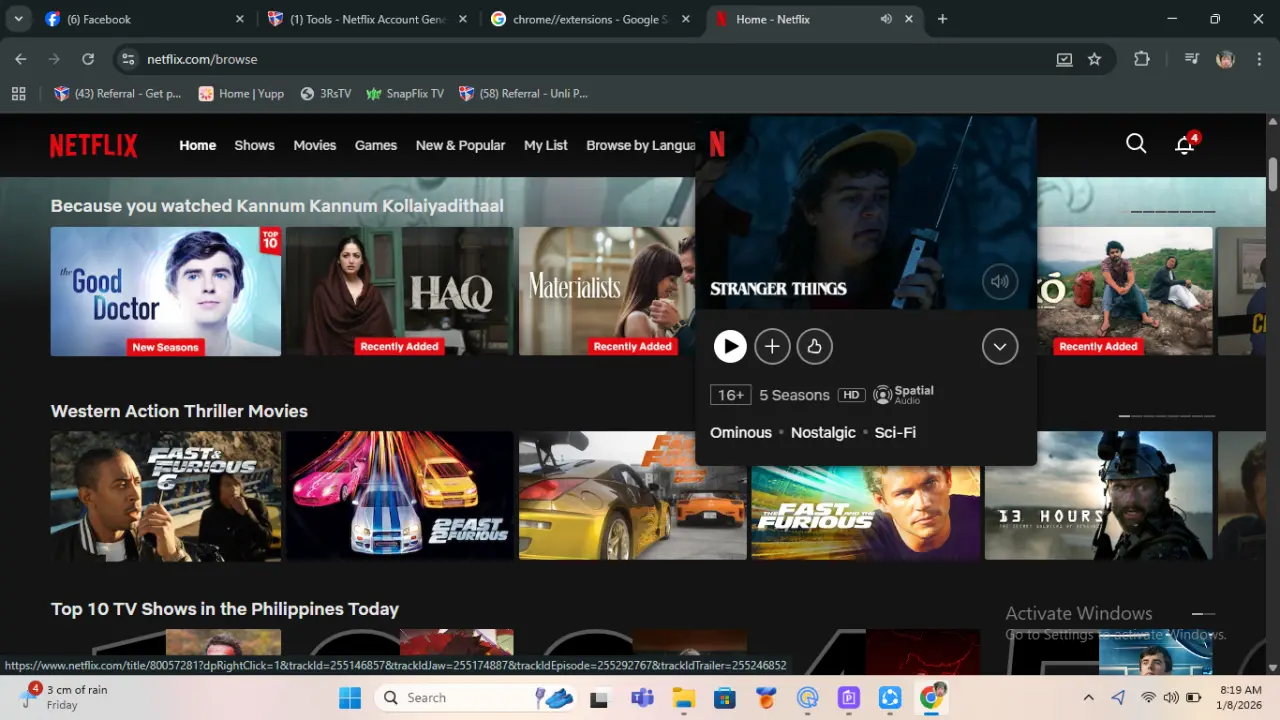This screenshot has height=720, width=1280.
Task: Open My List
Action: [546, 145]
